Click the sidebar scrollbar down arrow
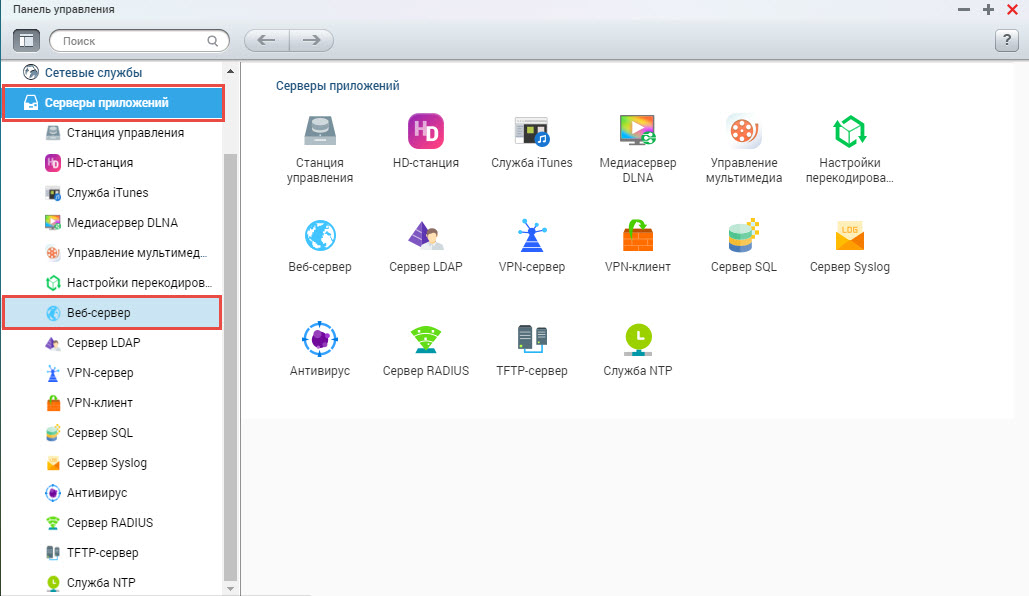 click(x=230, y=589)
